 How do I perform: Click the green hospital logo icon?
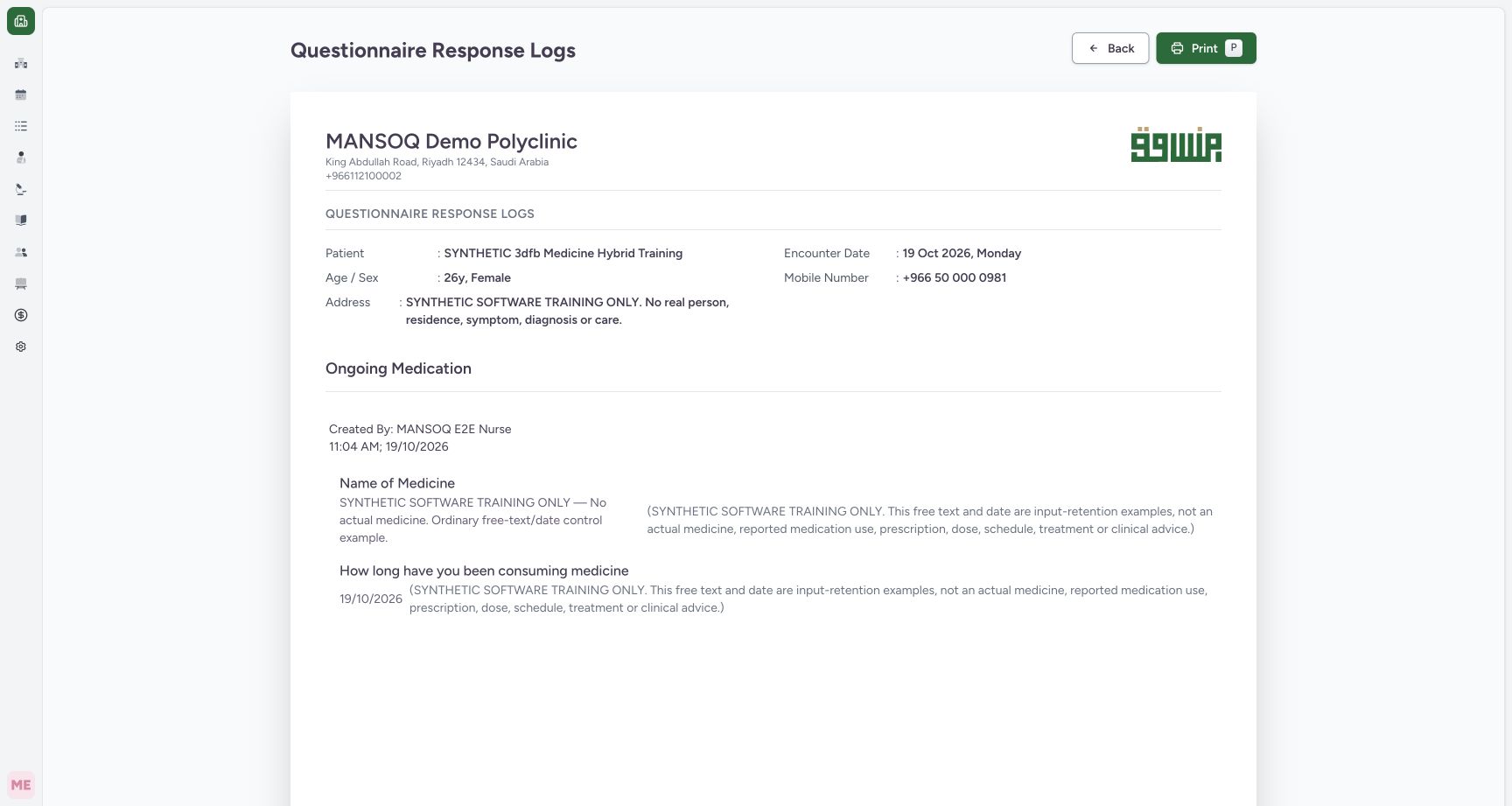(x=21, y=21)
